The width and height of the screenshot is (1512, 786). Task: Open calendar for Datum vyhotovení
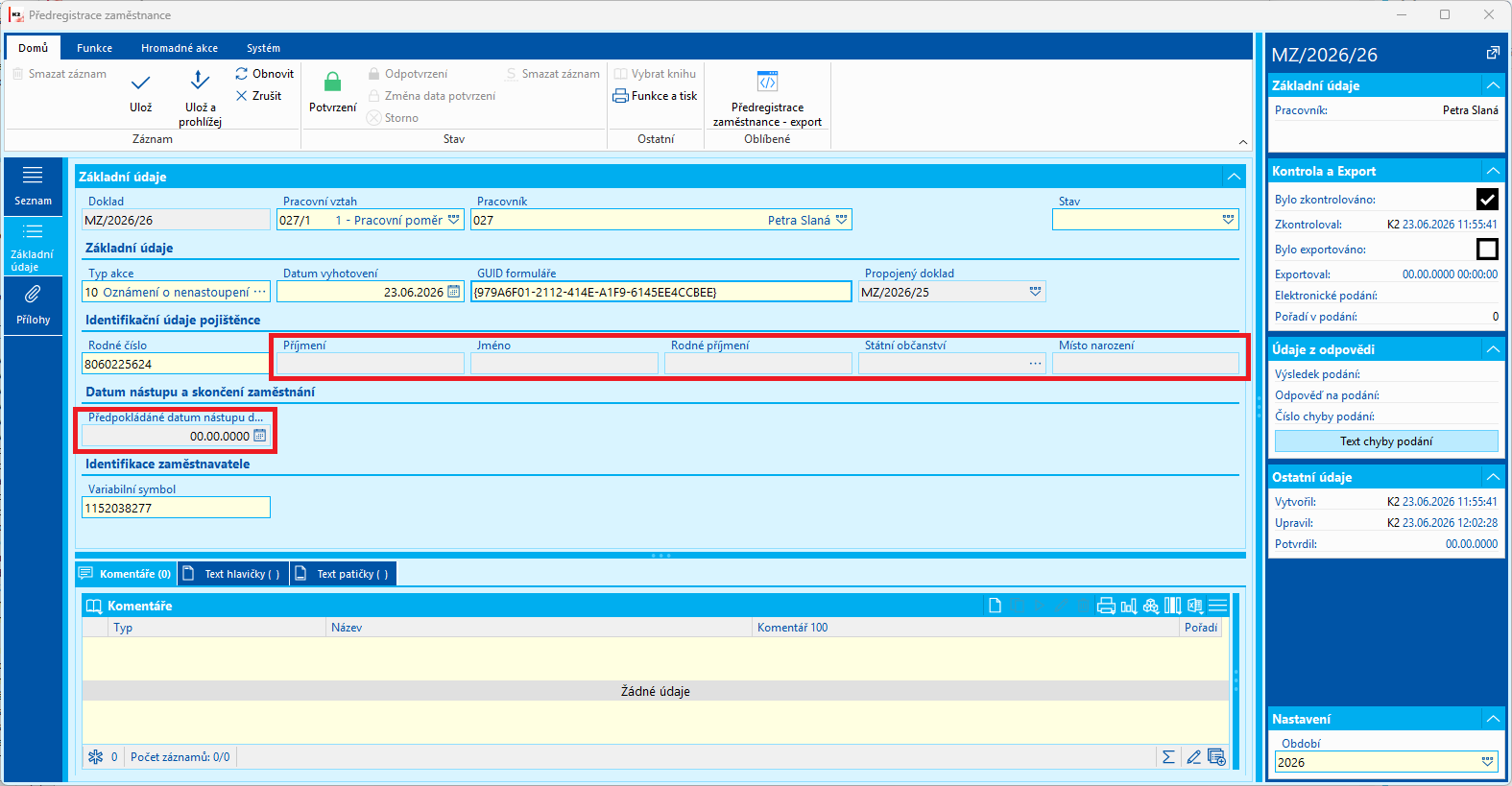(x=454, y=292)
